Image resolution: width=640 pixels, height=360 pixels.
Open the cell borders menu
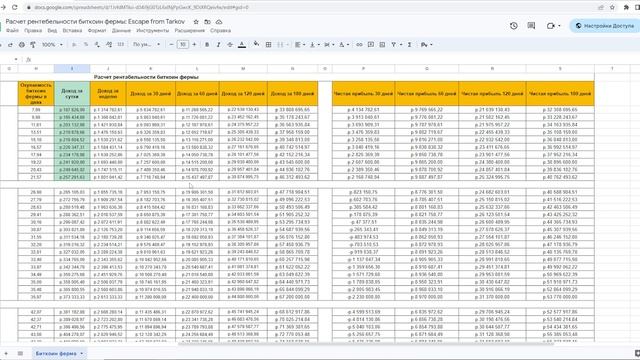tap(269, 44)
